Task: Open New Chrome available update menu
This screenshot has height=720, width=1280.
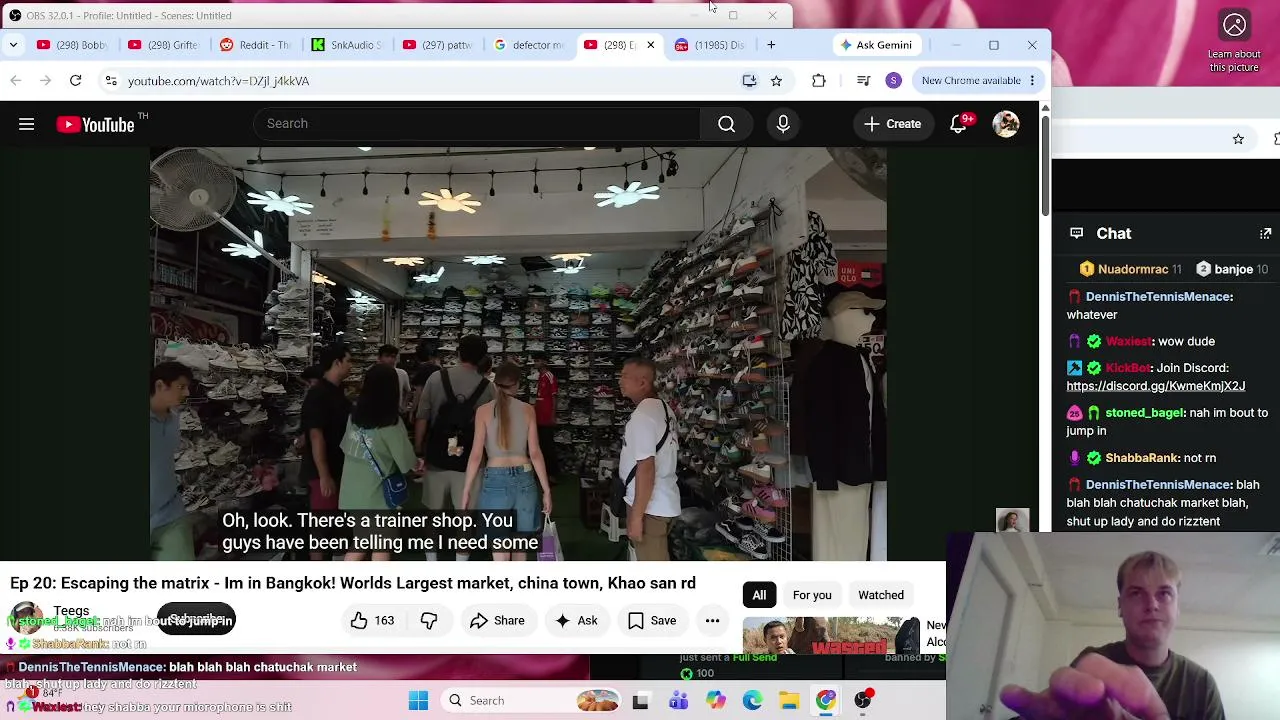Action: 978,80
